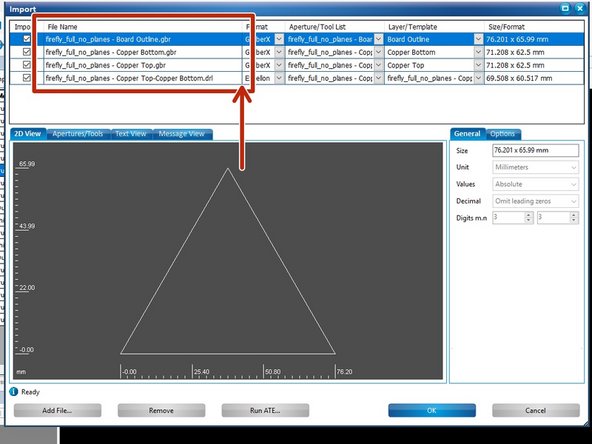Open the Text View tab
Viewport: 592px width, 444px height.
[131, 134]
